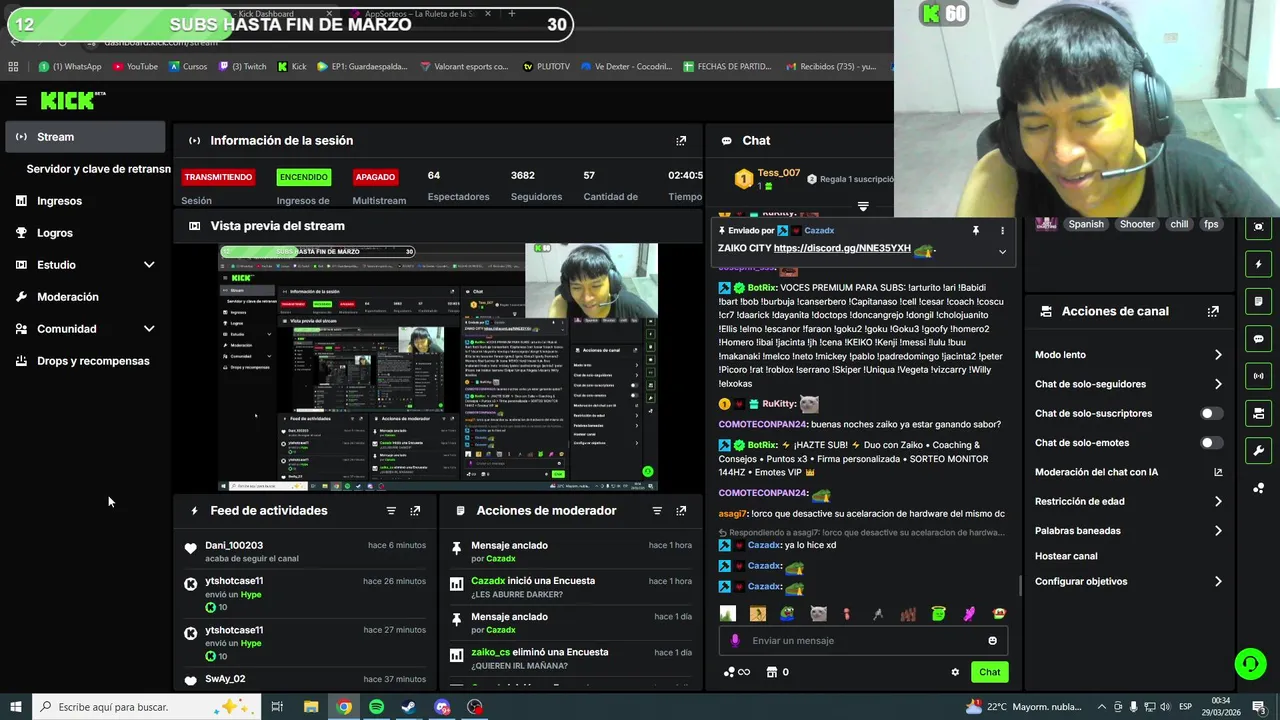Open the hamburger menu beside the Kick logo
This screenshot has width=1280, height=720.
coord(21,100)
